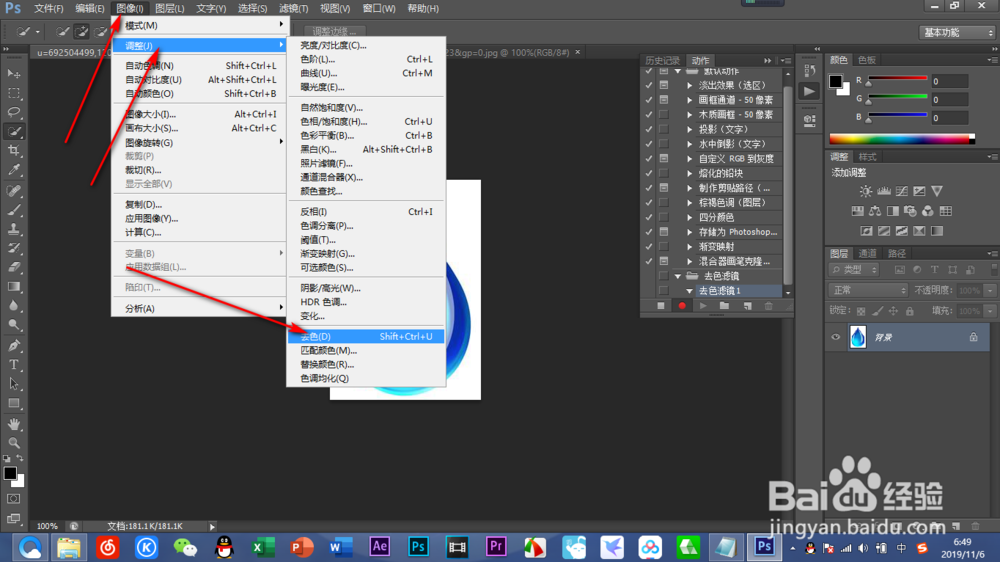Add a Brightness/Contrast adjustment (sun icon)

point(865,191)
